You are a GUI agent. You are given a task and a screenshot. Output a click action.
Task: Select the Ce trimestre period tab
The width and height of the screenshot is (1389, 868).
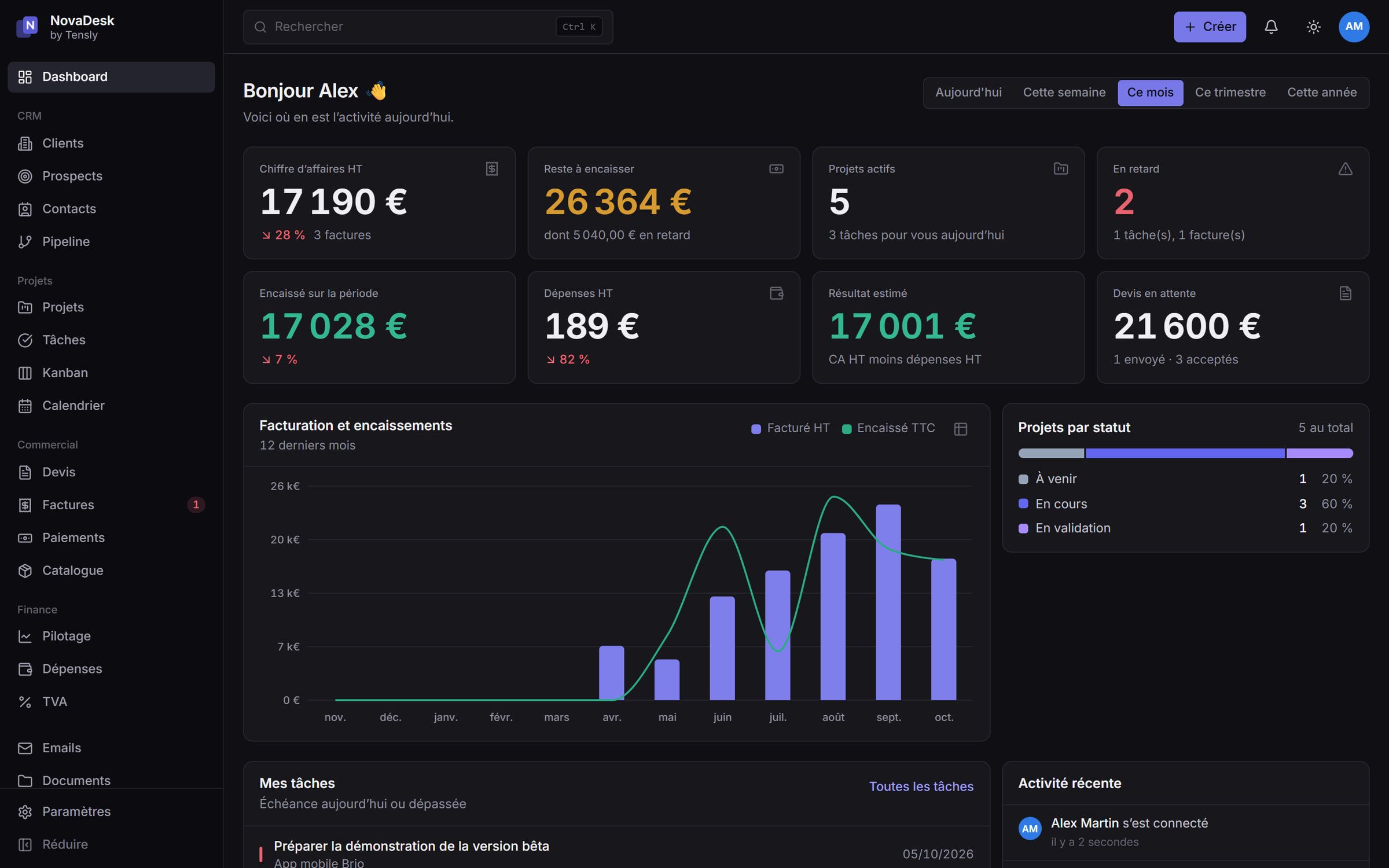(x=1230, y=93)
